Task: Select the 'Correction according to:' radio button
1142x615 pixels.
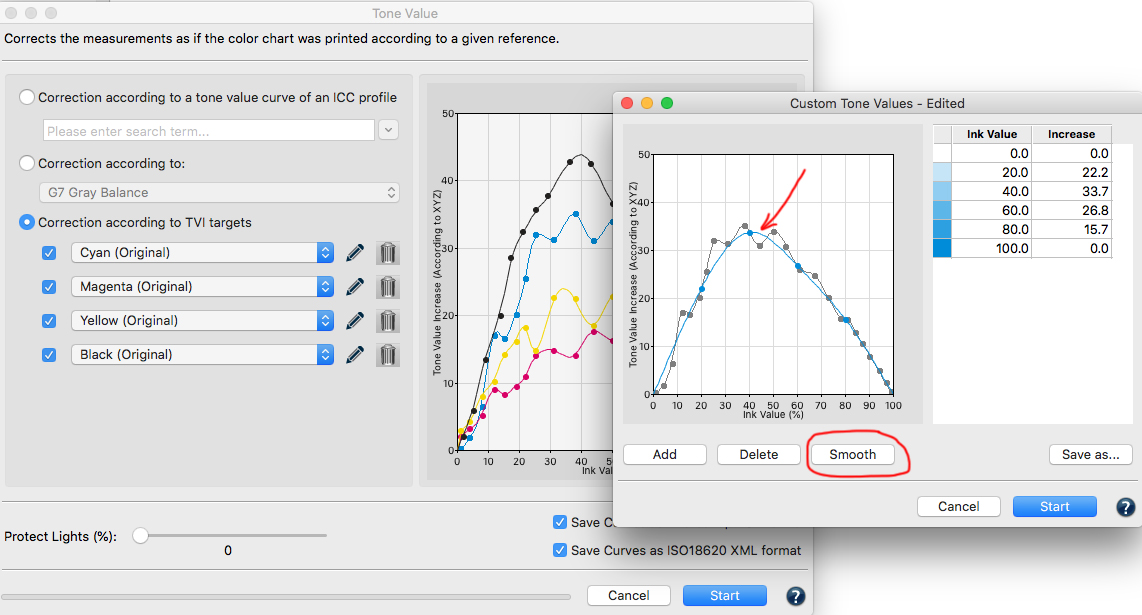Action: [x=27, y=163]
